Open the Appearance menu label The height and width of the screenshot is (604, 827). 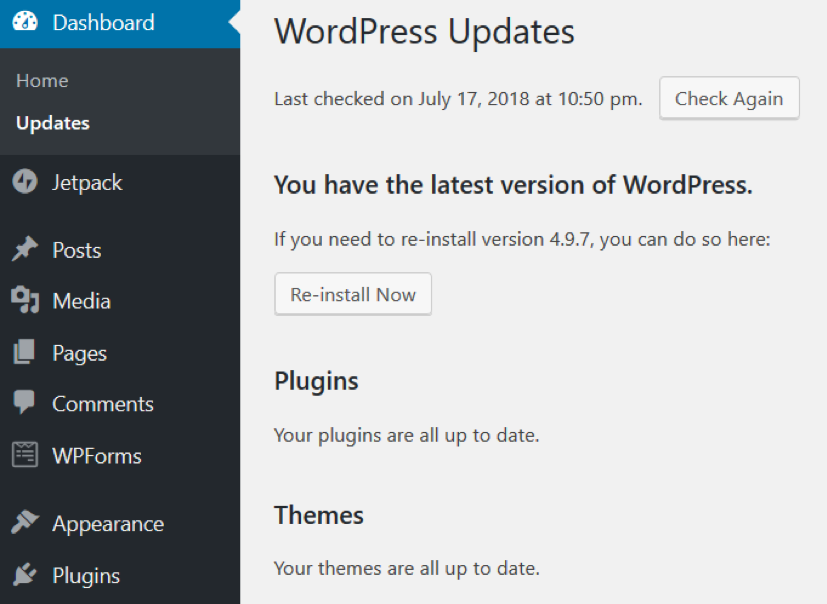click(x=108, y=524)
